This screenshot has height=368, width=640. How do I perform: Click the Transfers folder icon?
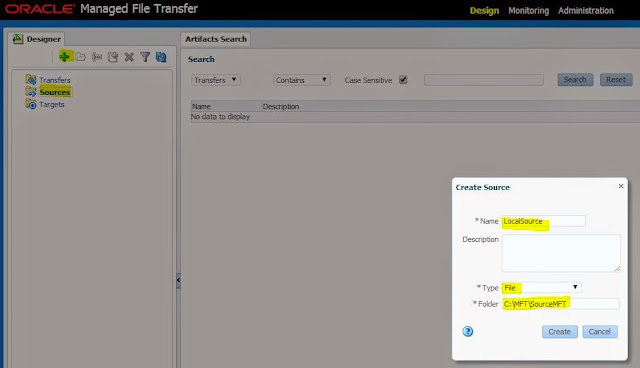[x=31, y=80]
